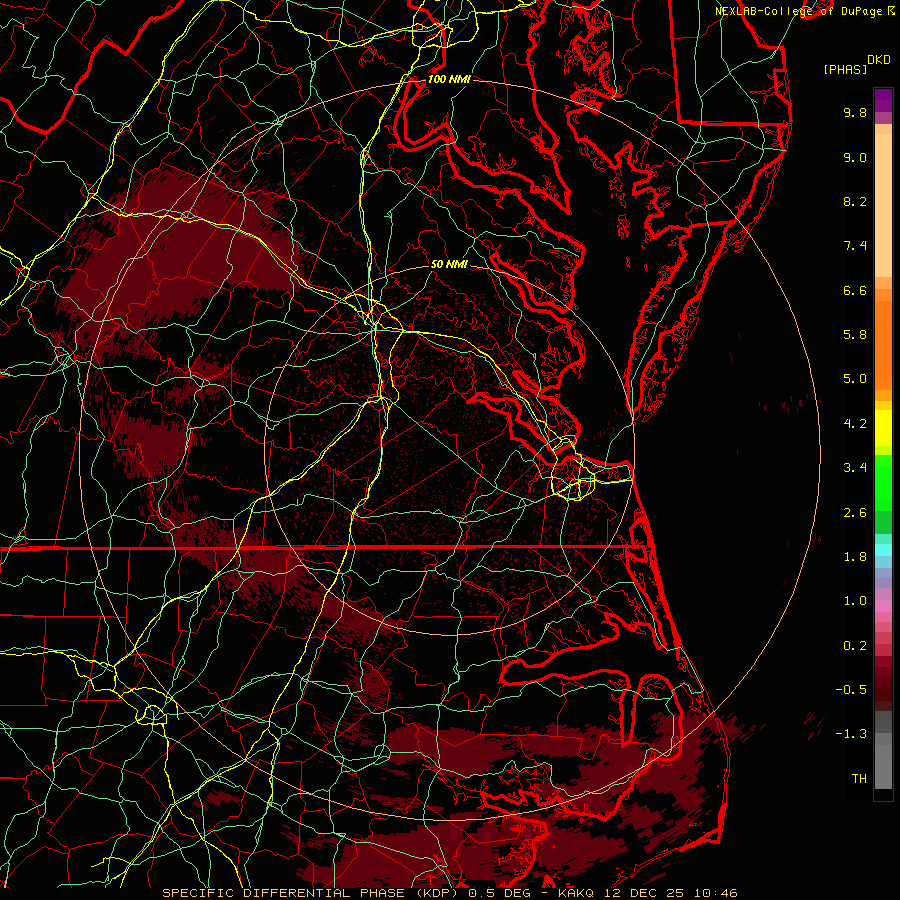Click the TH threshold label
The height and width of the screenshot is (900, 900).
click(x=859, y=779)
